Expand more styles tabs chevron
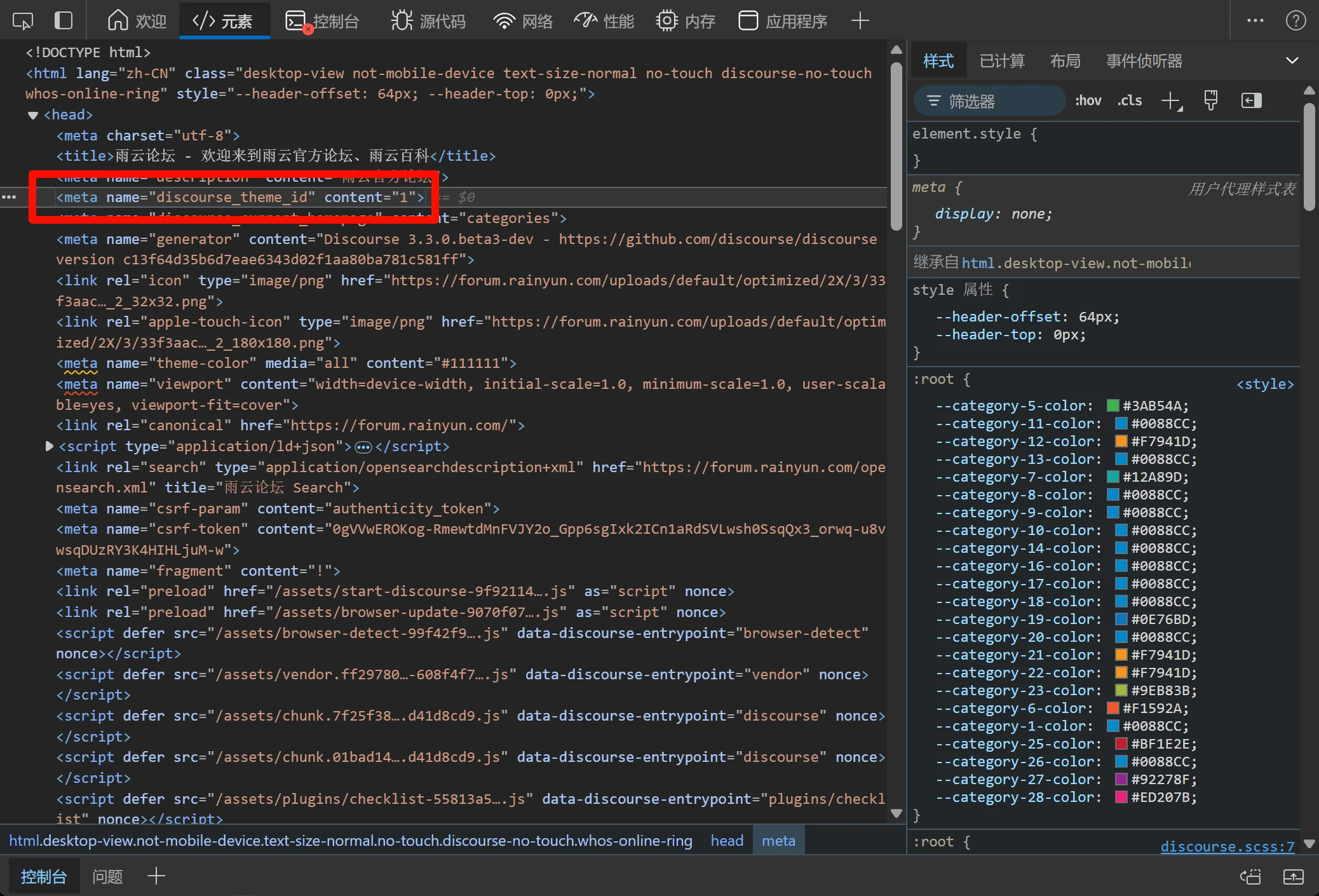 [x=1292, y=61]
